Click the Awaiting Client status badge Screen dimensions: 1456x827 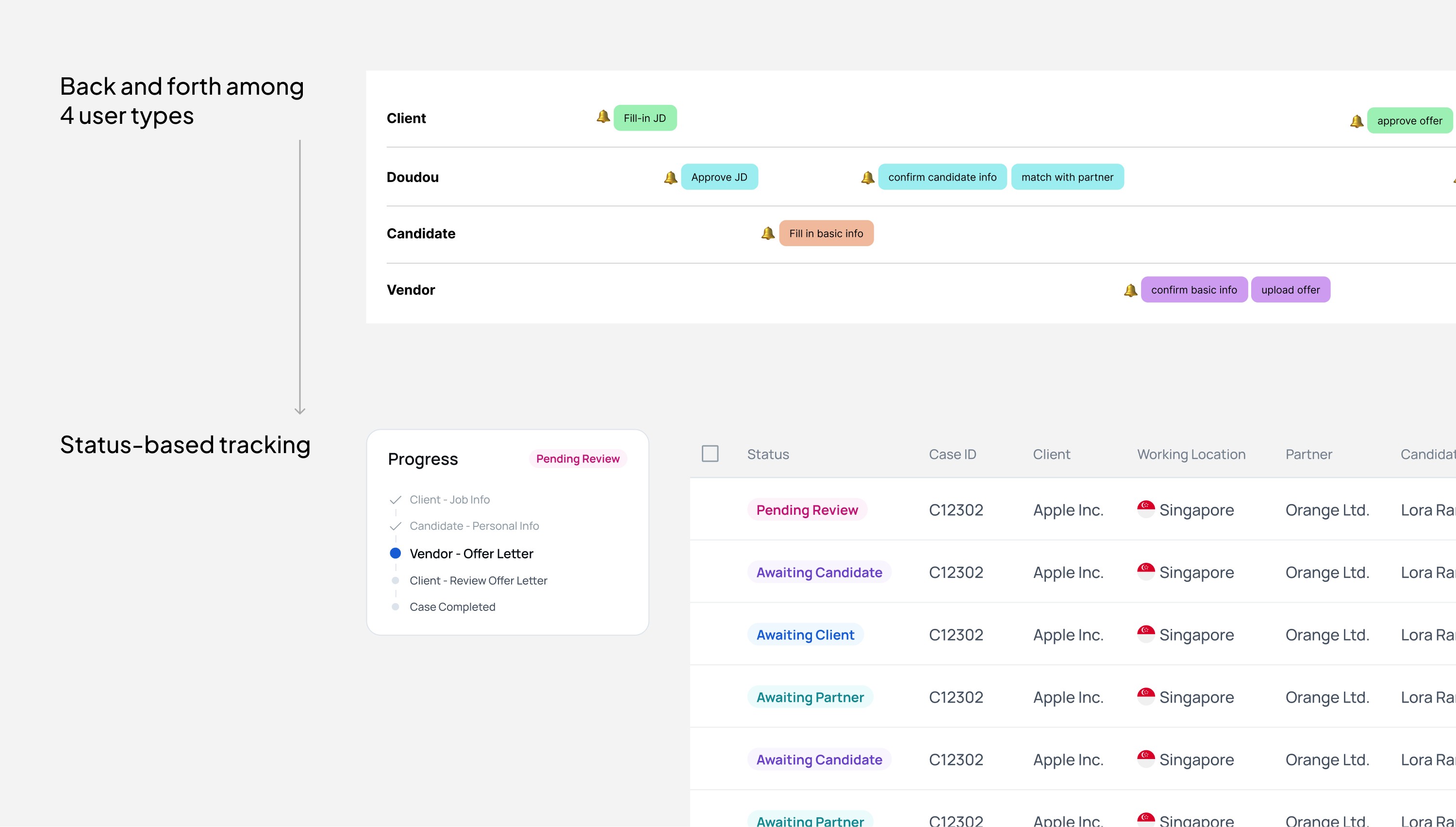coord(806,635)
